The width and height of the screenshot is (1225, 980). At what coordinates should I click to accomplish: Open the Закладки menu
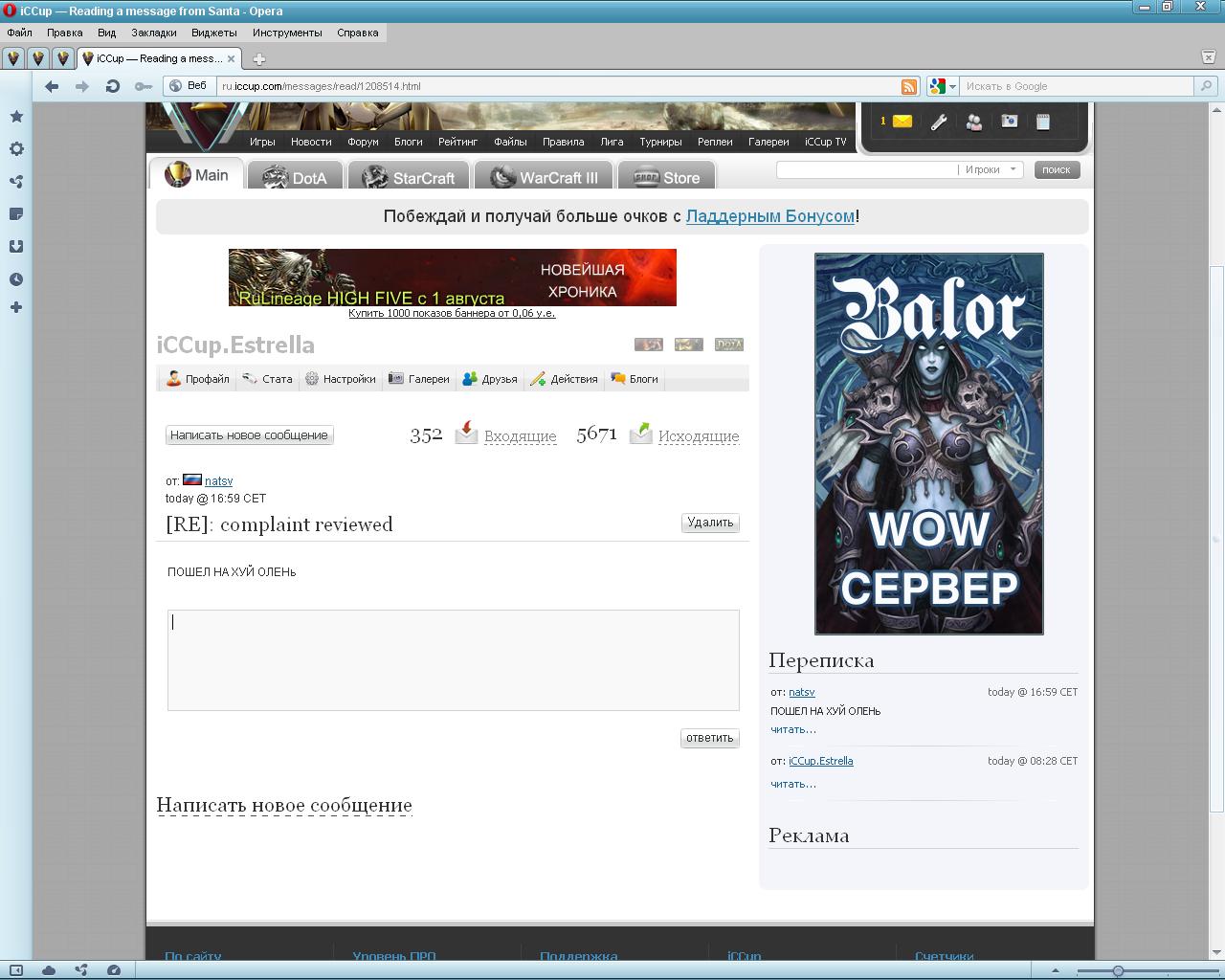point(153,33)
